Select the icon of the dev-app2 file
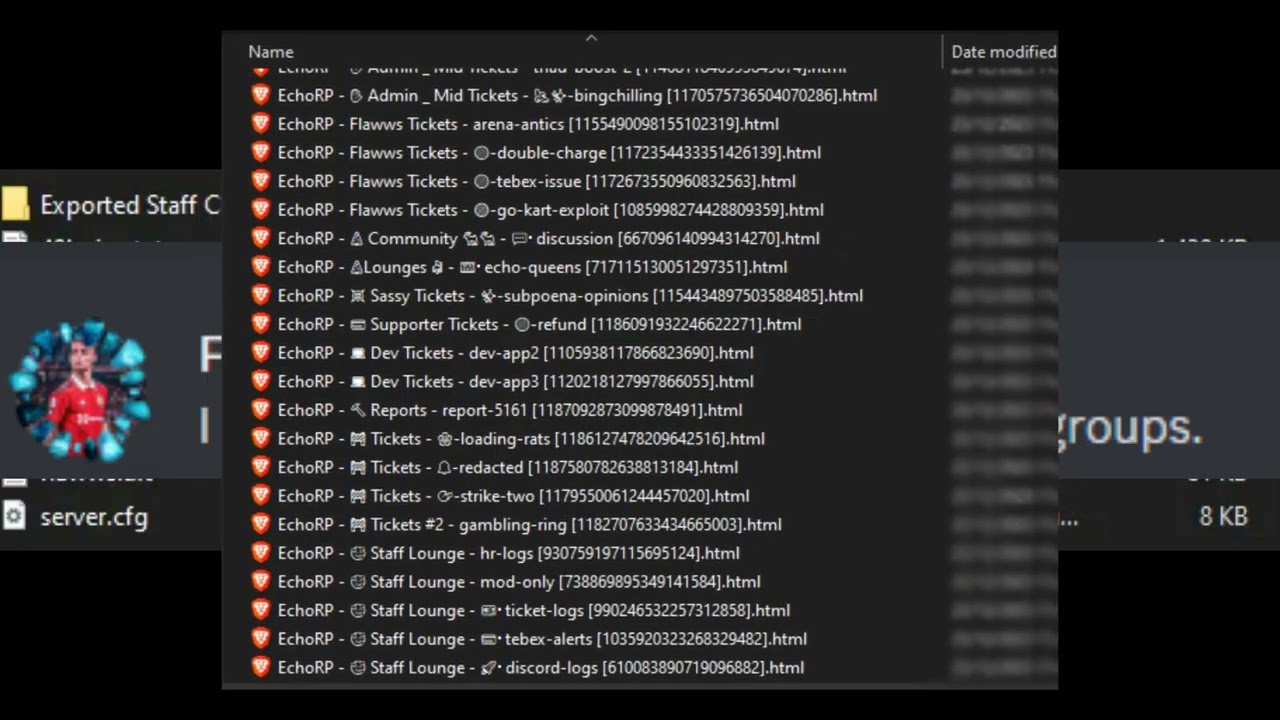This screenshot has height=720, width=1280. point(260,352)
